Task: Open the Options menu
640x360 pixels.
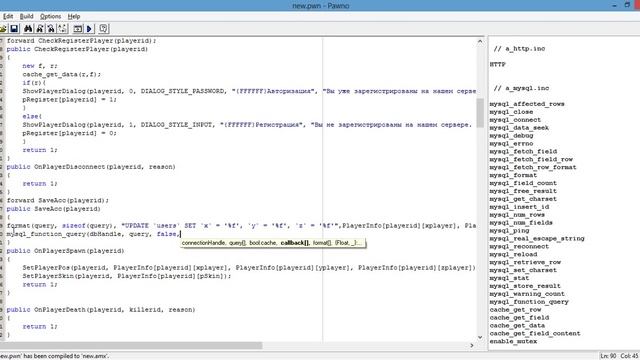Action: (x=51, y=16)
